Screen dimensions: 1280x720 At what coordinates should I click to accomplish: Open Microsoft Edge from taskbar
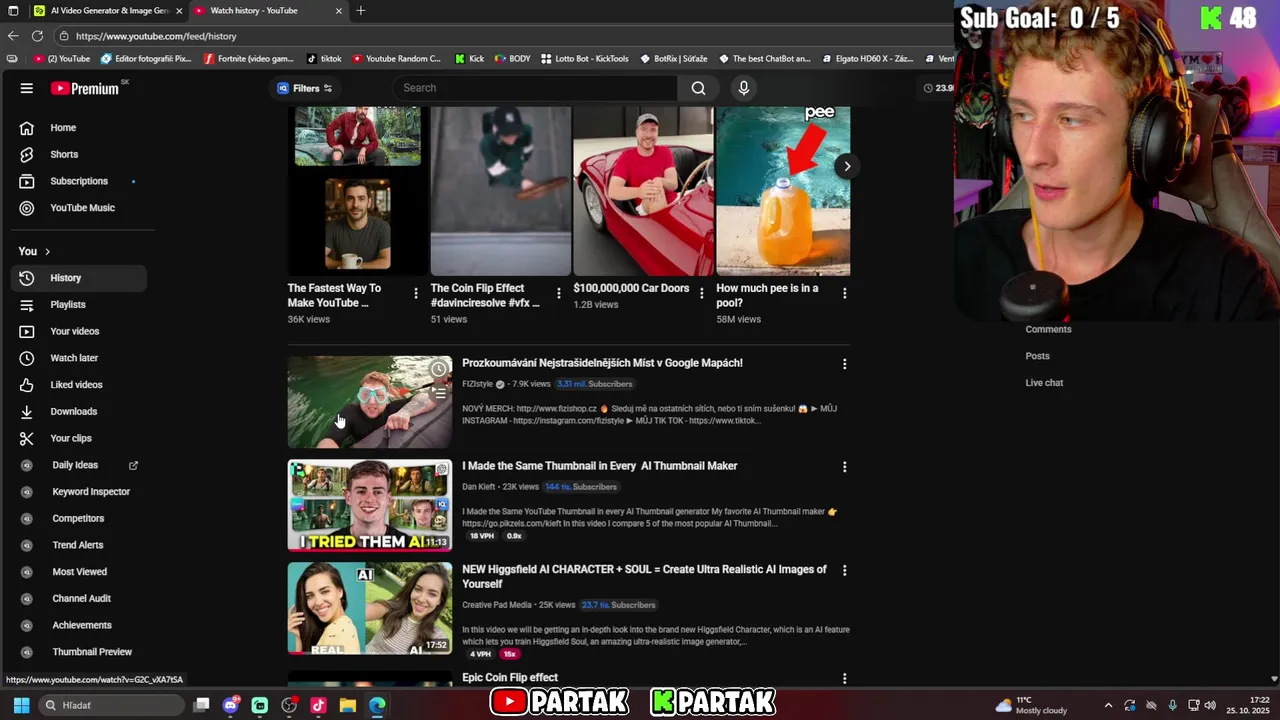(x=376, y=705)
